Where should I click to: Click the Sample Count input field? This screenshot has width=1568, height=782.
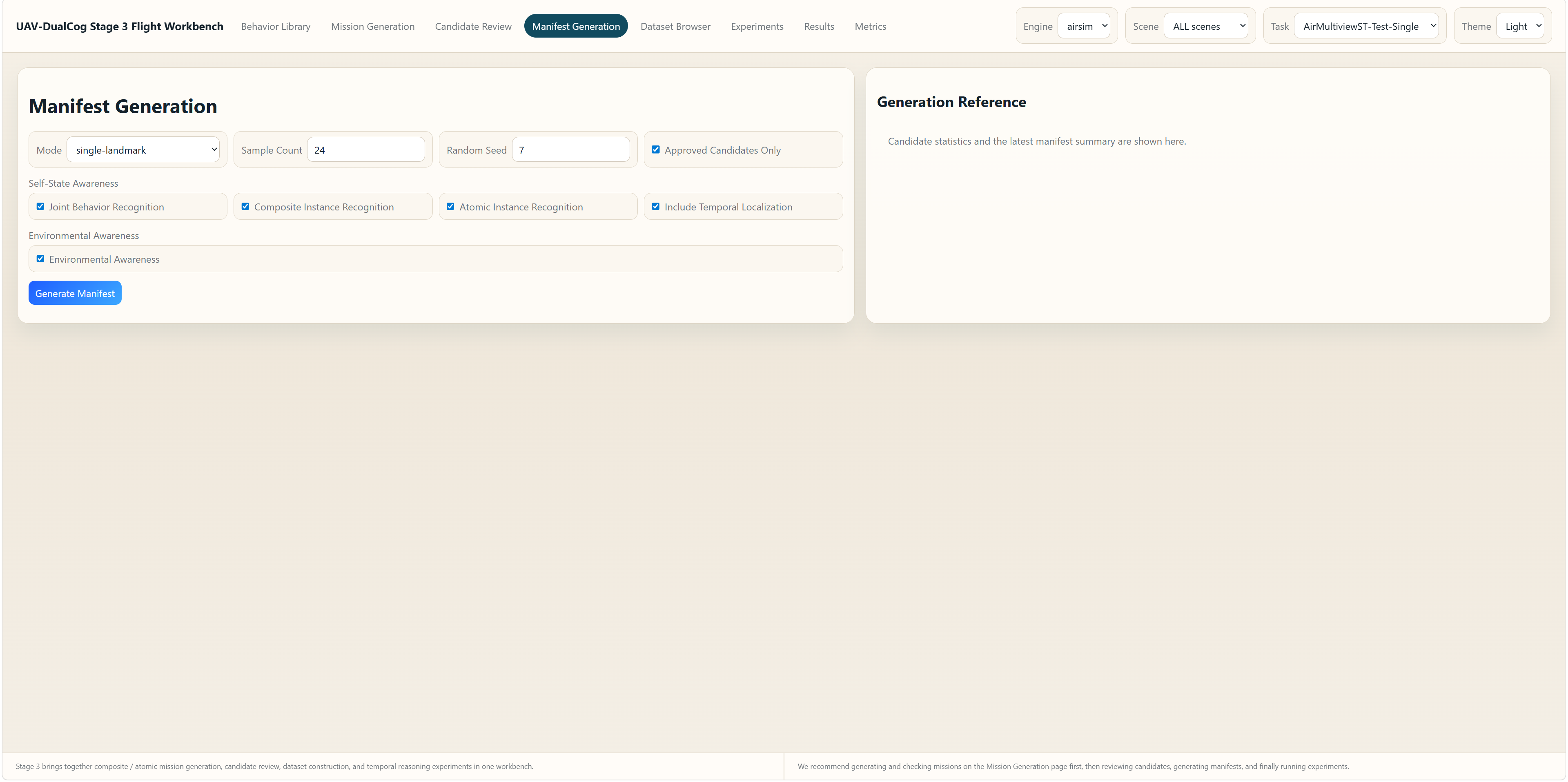coord(366,149)
